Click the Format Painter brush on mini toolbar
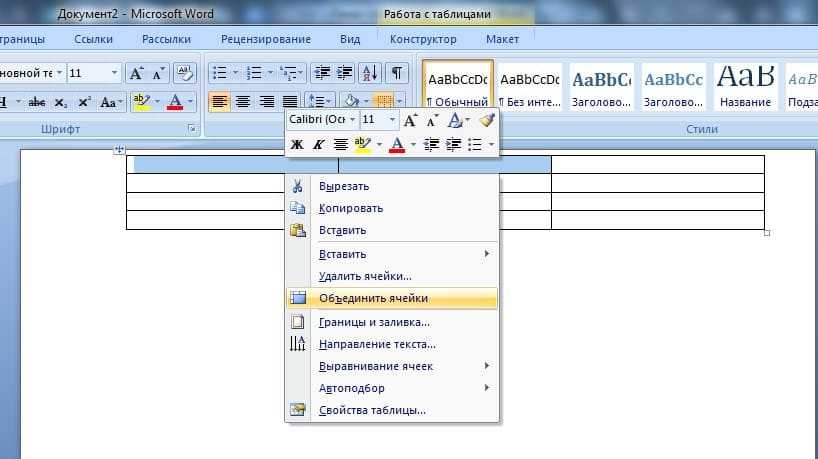The width and height of the screenshot is (818, 459). pyautogui.click(x=486, y=120)
